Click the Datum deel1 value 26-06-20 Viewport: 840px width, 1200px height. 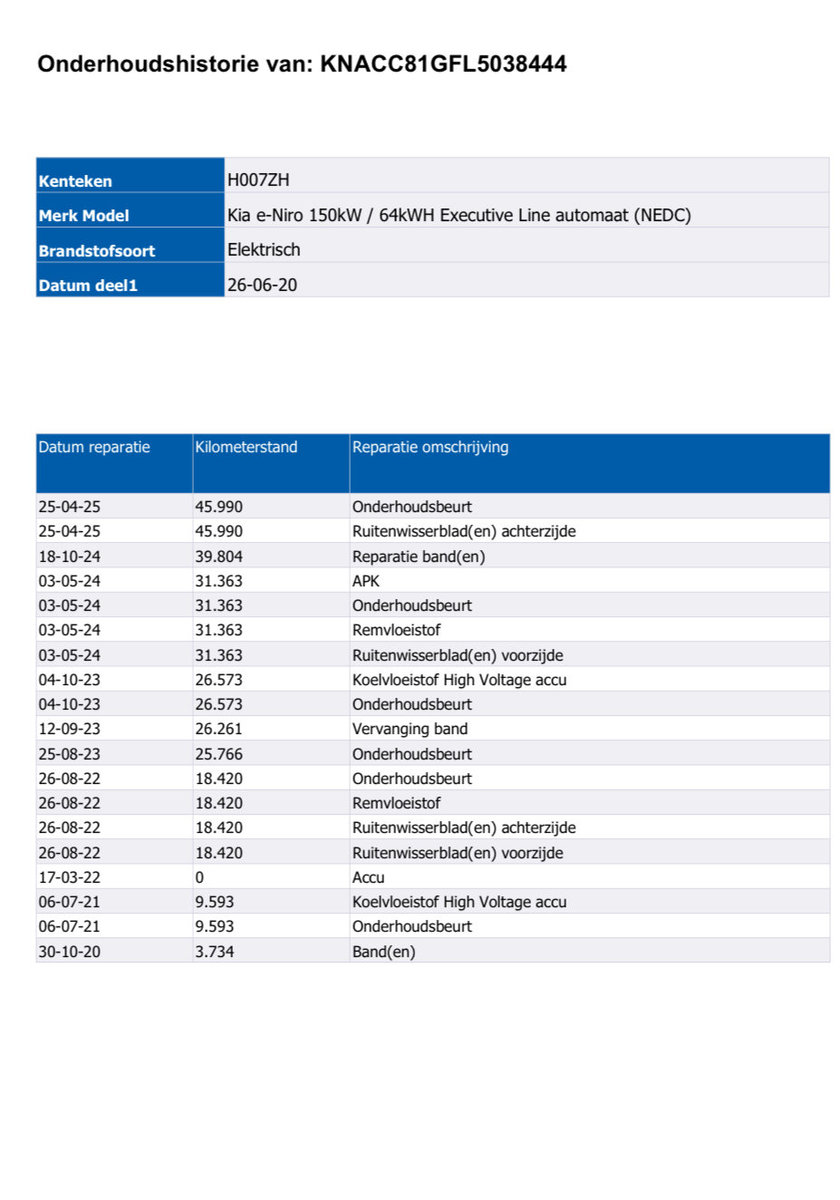coord(262,285)
